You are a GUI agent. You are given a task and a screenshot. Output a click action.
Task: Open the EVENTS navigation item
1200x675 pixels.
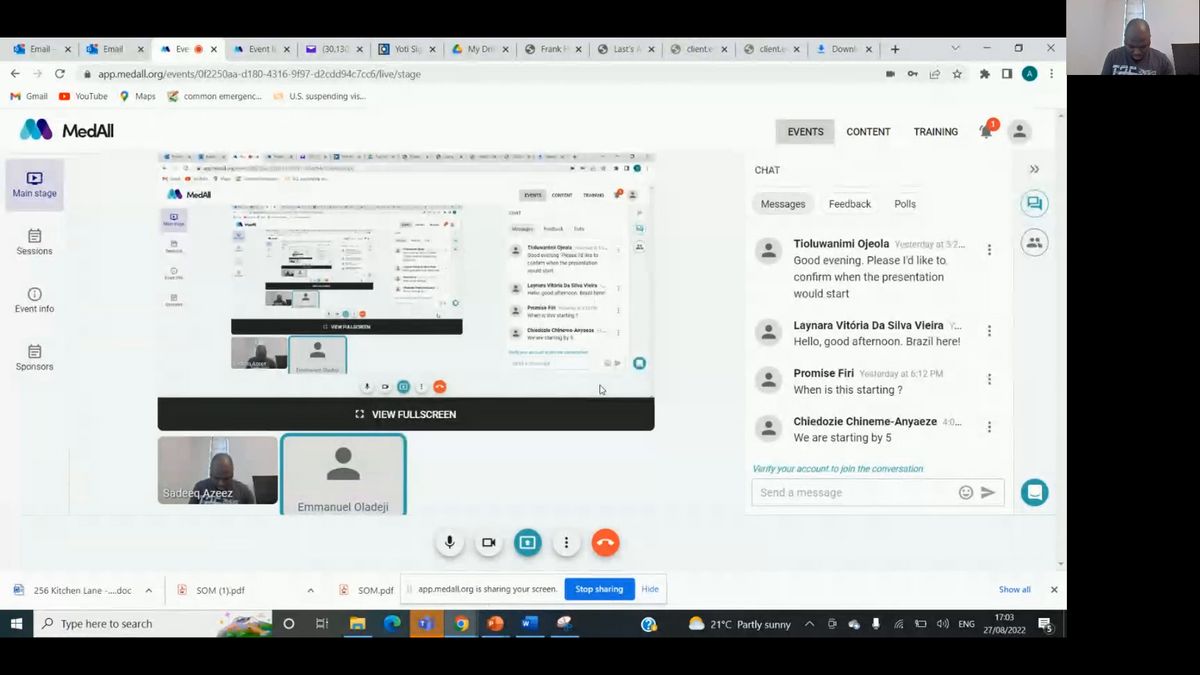805,132
